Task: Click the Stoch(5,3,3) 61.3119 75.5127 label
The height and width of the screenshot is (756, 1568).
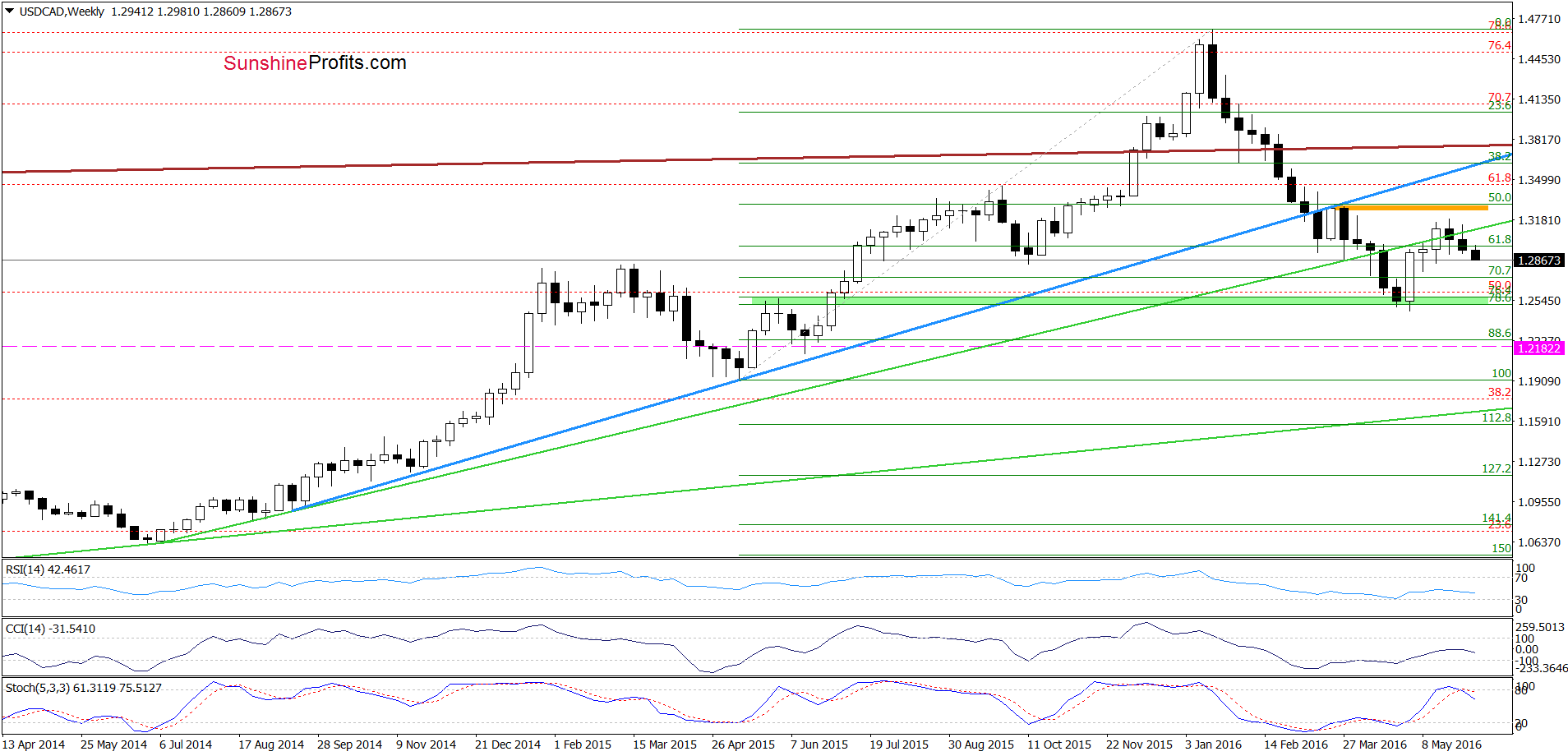Action: [83, 688]
